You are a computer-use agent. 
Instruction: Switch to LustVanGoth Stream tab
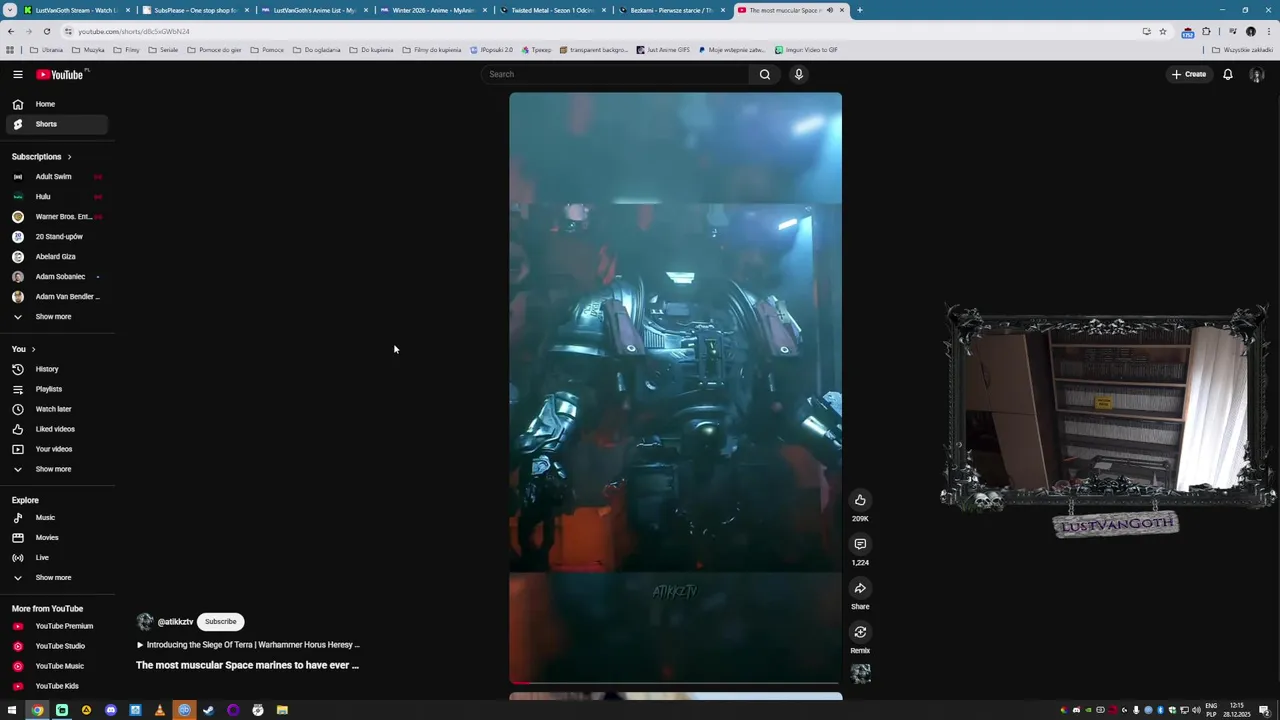[x=75, y=10]
